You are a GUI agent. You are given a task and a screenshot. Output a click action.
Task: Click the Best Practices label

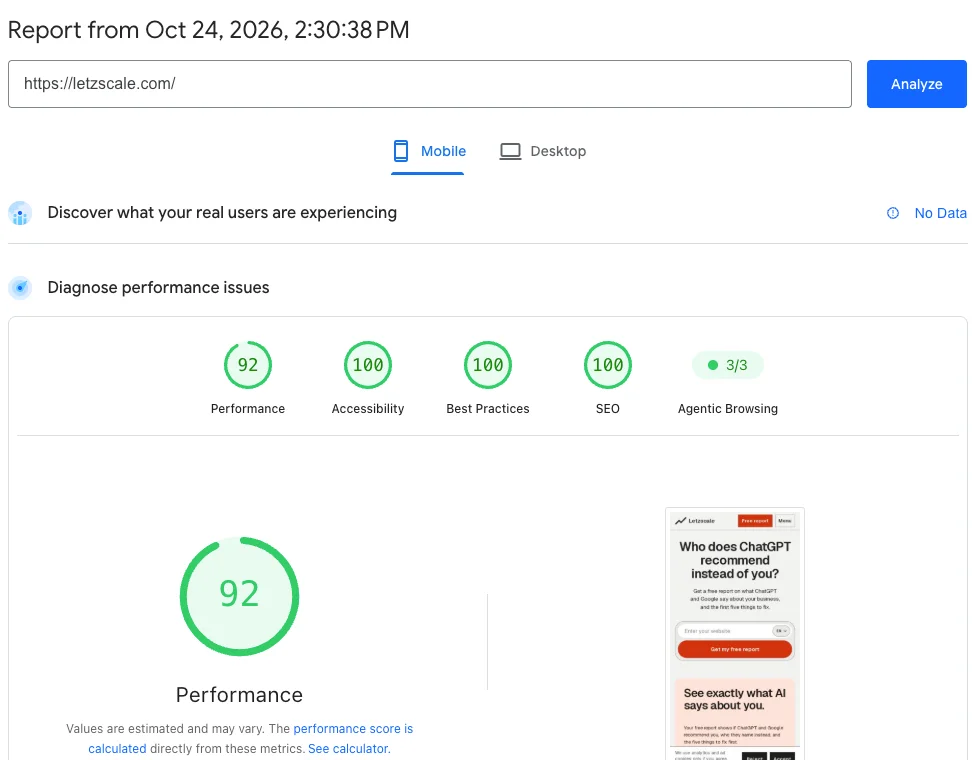[x=488, y=409]
